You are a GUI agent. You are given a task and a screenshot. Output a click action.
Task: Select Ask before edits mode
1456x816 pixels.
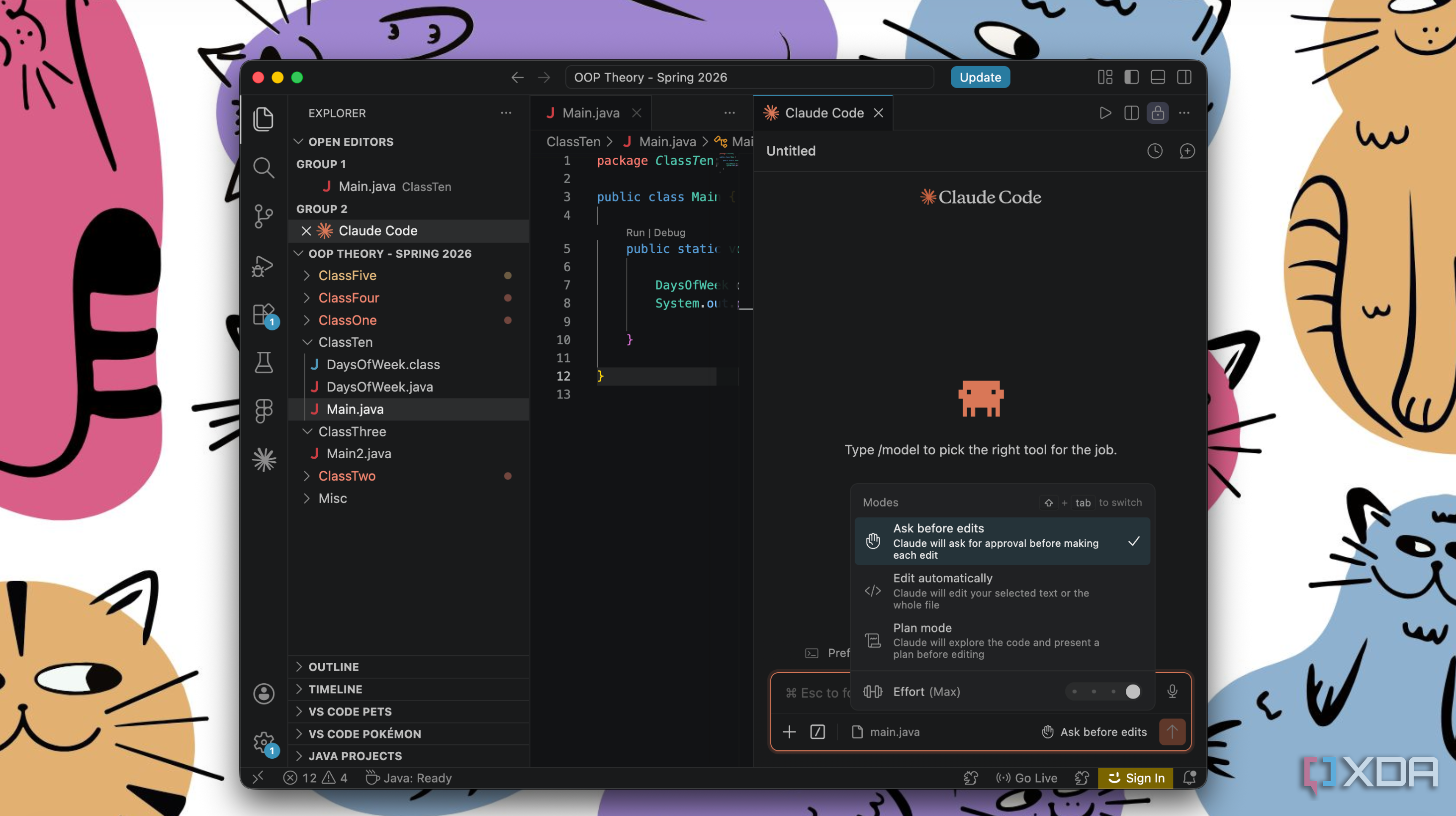tap(1002, 541)
